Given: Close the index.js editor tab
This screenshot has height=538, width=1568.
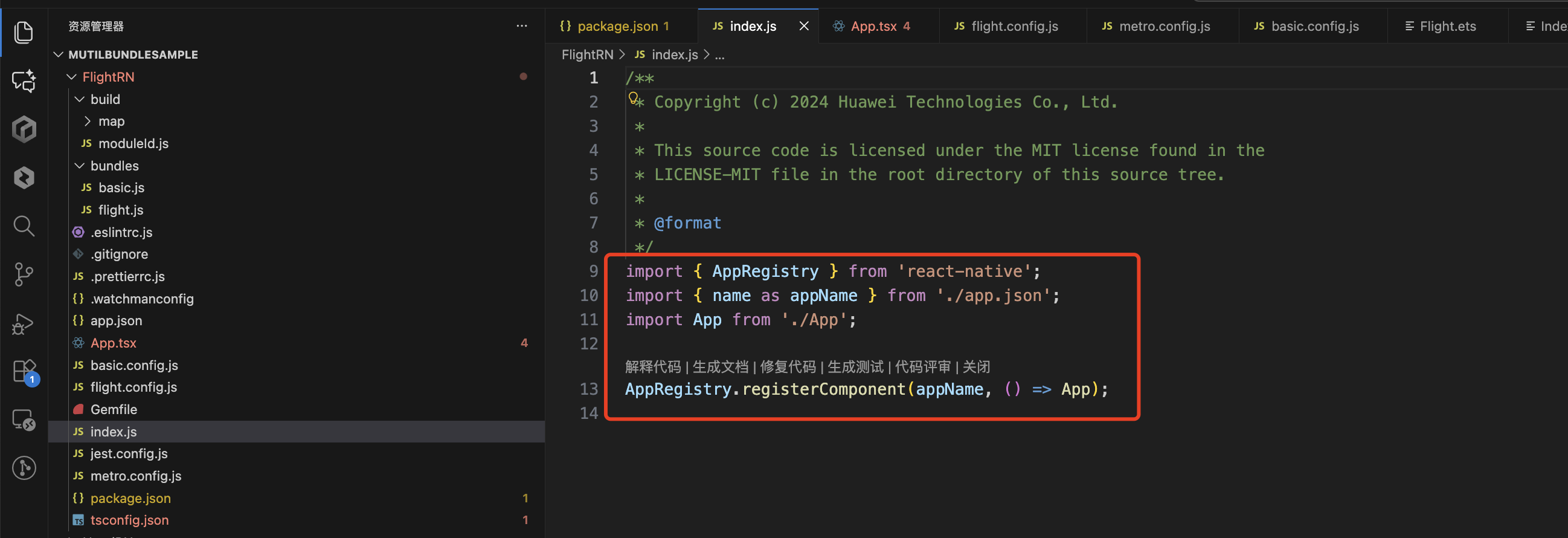Looking at the screenshot, I should (x=803, y=25).
